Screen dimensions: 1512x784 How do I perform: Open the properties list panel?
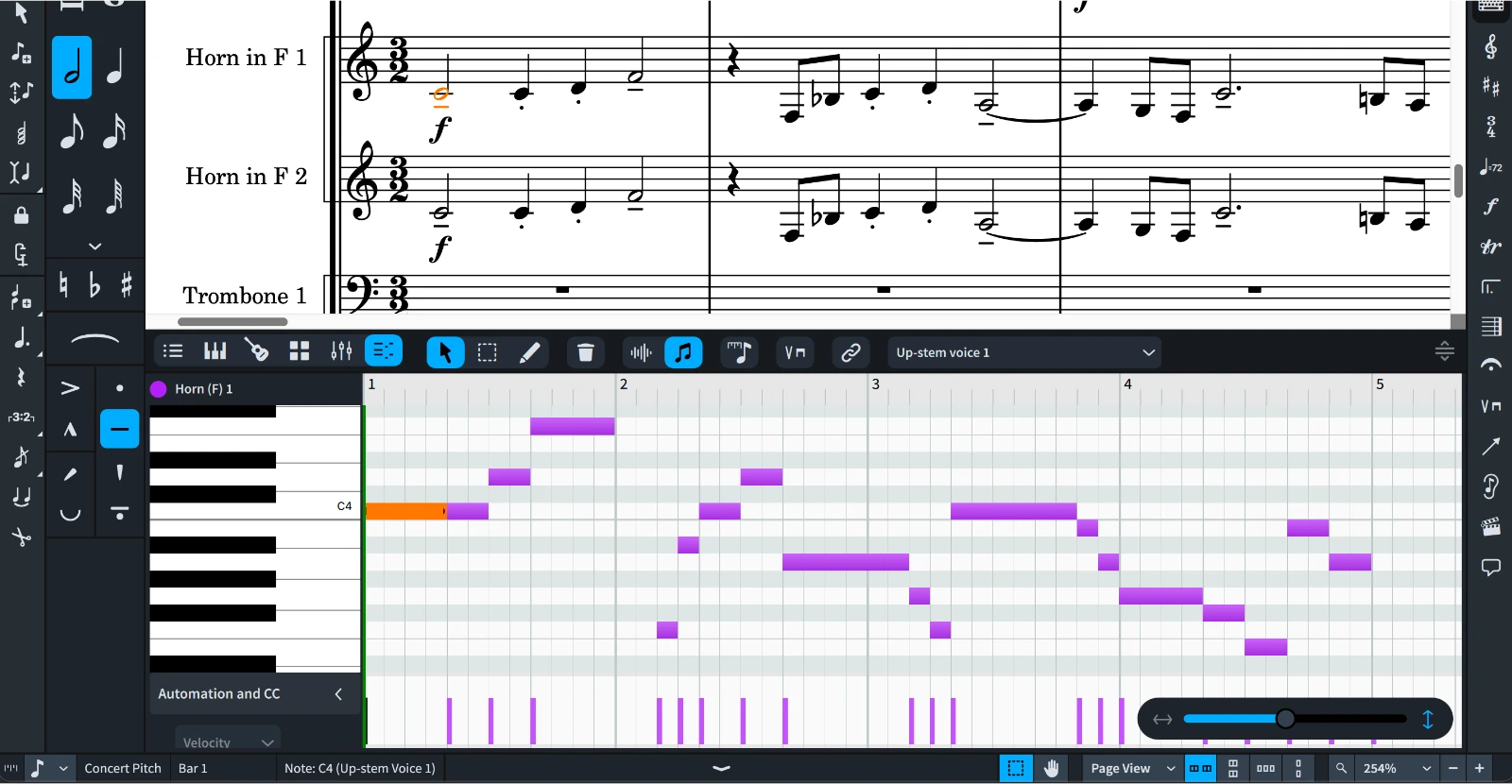pyautogui.click(x=172, y=351)
